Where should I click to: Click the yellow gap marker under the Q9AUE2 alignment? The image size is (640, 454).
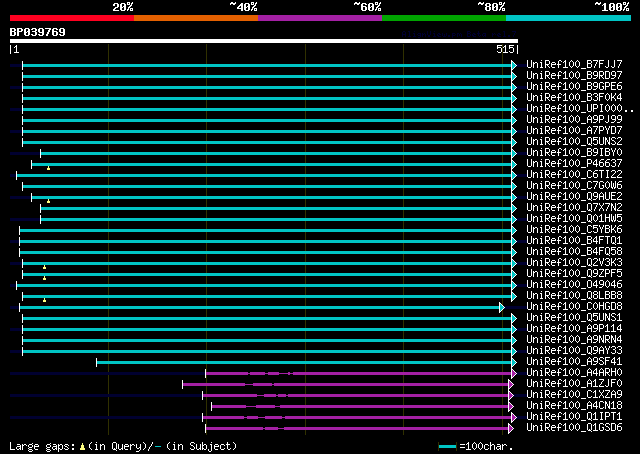48,201
